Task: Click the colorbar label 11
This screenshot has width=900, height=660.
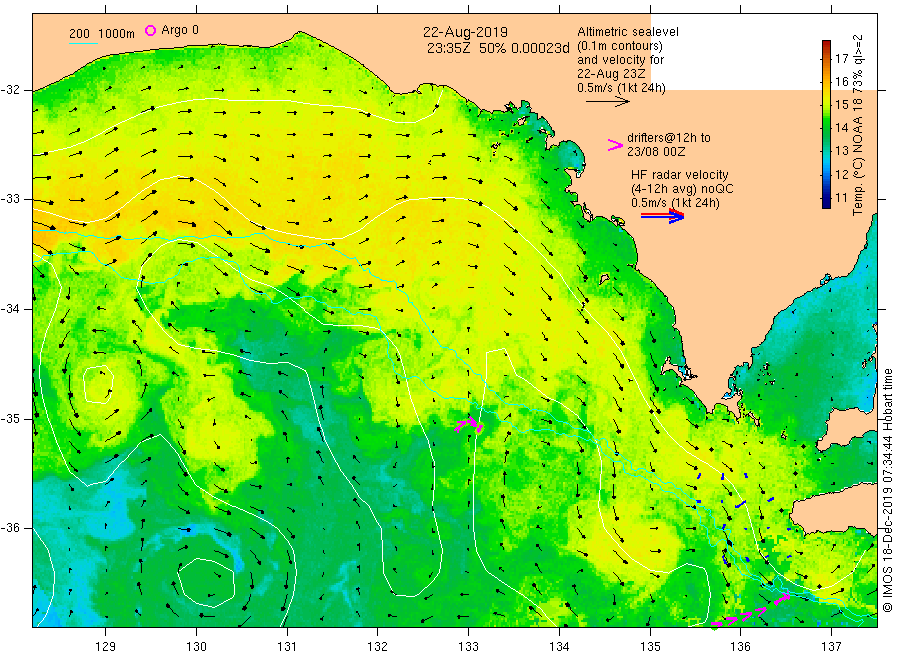Action: pos(841,197)
